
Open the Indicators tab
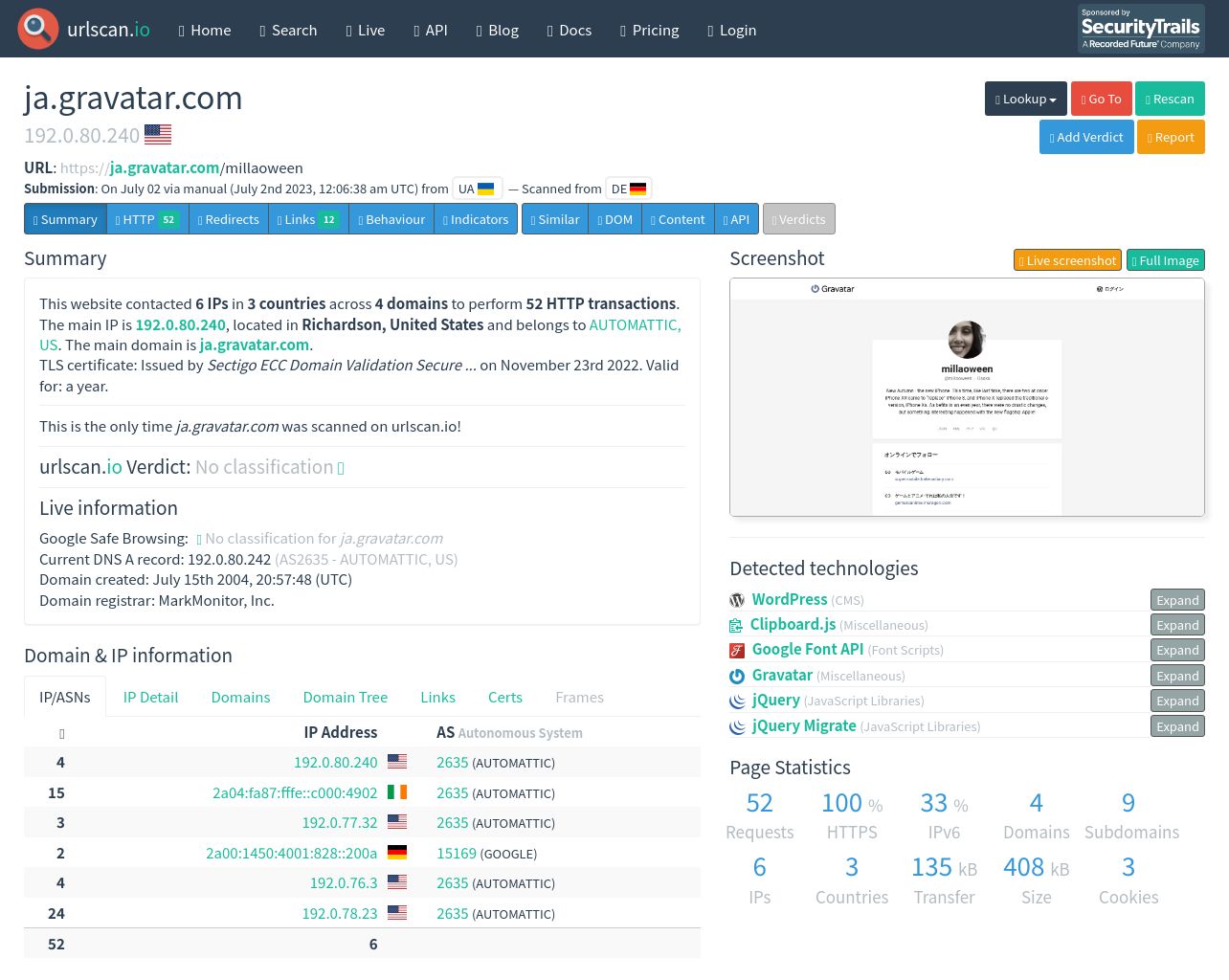[476, 219]
